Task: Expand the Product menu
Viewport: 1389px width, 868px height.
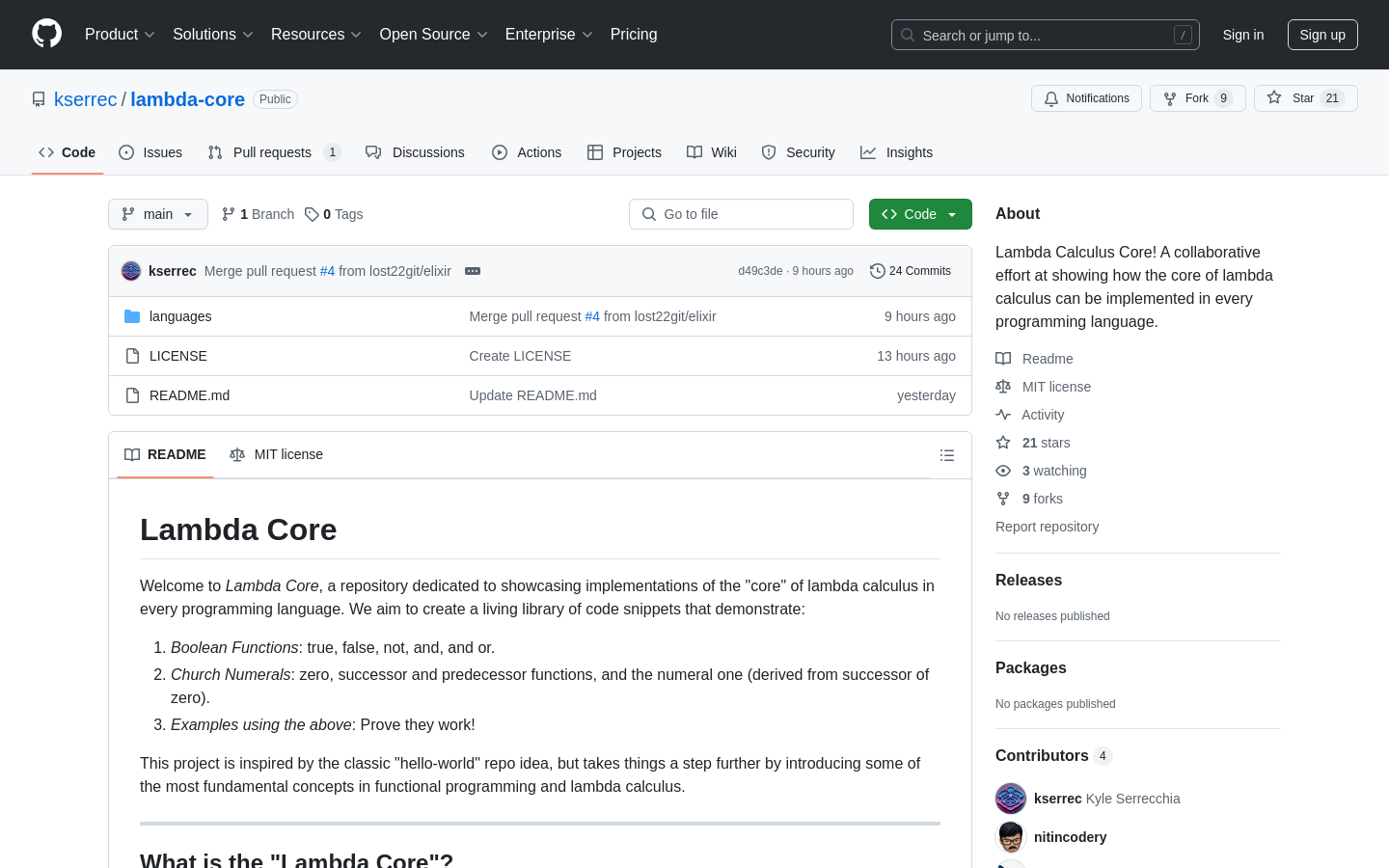Action: (120, 34)
